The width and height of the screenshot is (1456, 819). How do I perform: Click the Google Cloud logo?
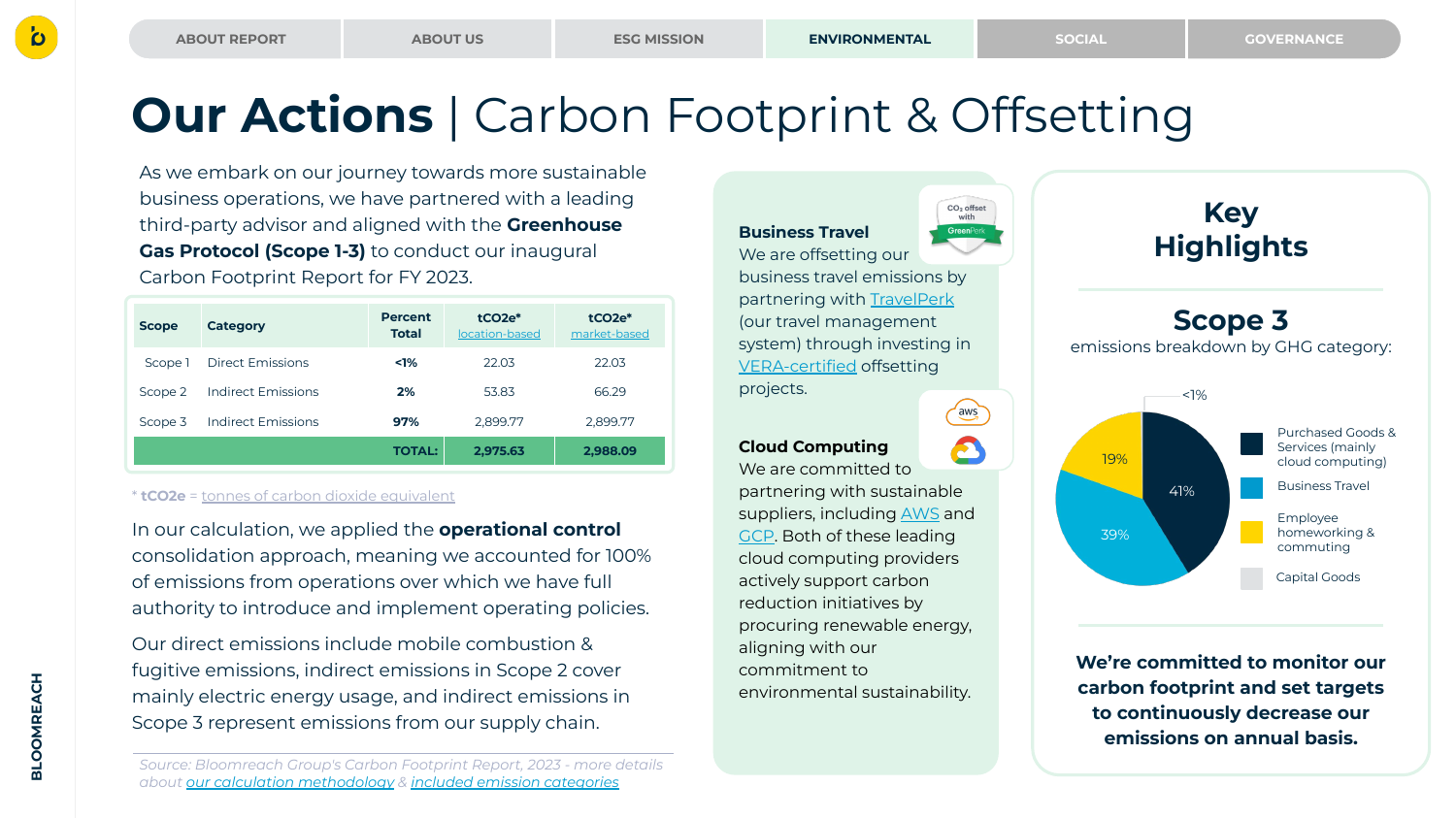tap(968, 450)
